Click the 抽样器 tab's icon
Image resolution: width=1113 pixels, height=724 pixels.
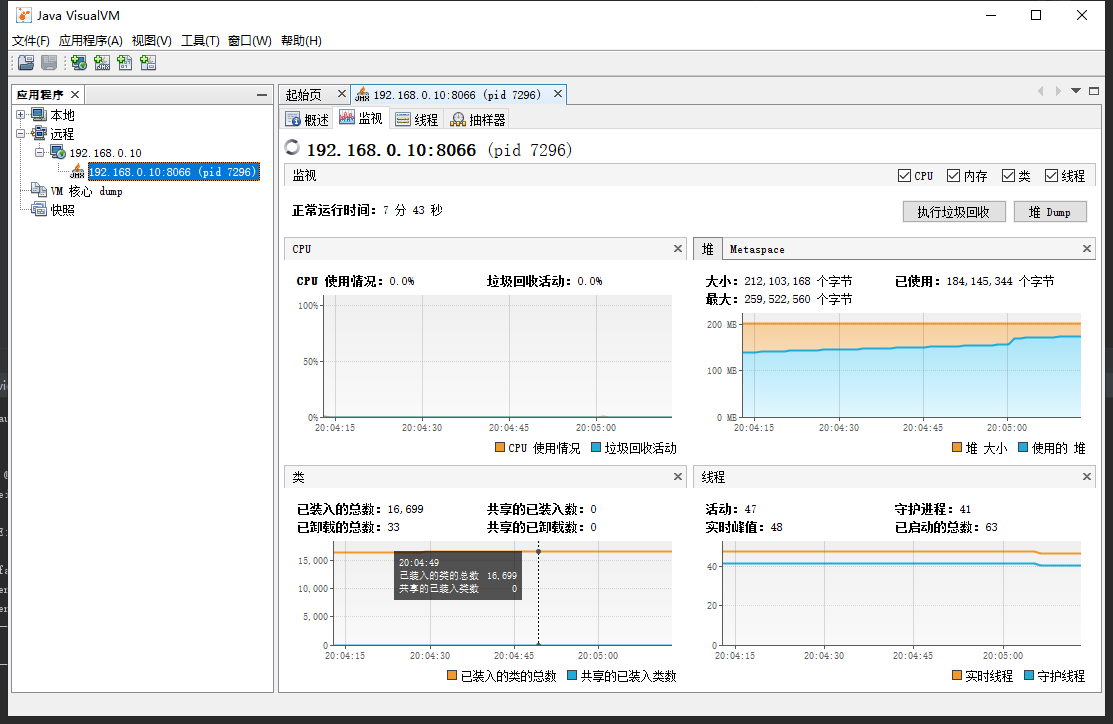[x=458, y=119]
